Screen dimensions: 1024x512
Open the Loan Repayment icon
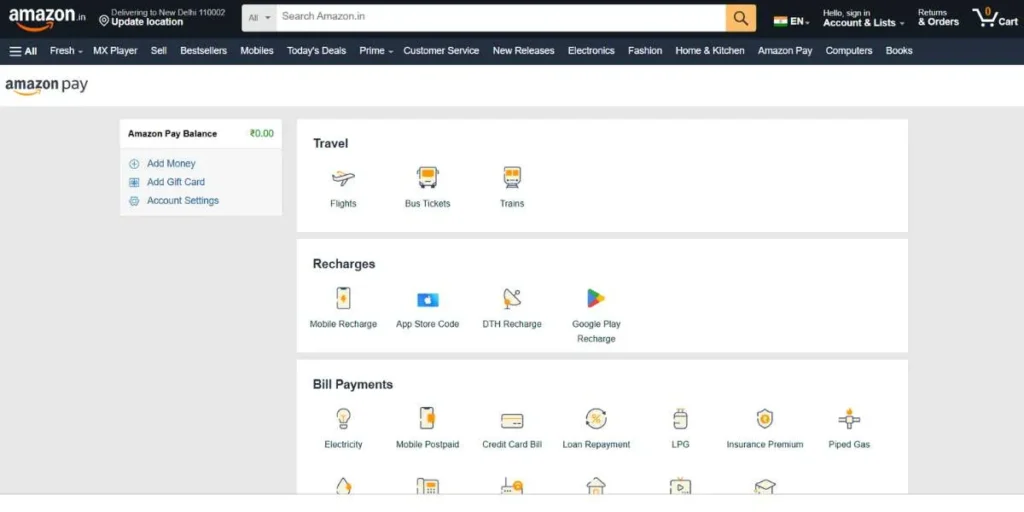(596, 418)
